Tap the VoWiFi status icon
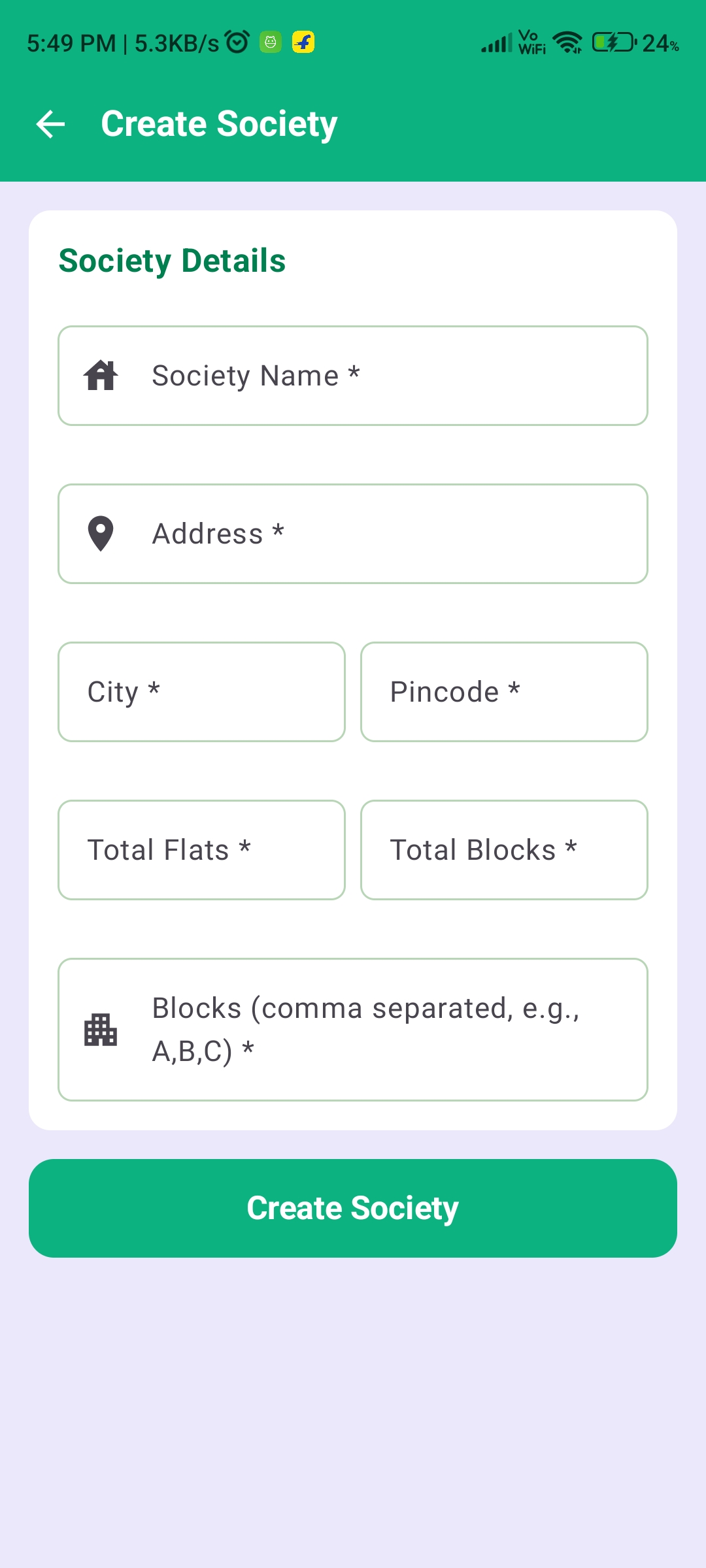The image size is (706, 1568). (x=531, y=42)
